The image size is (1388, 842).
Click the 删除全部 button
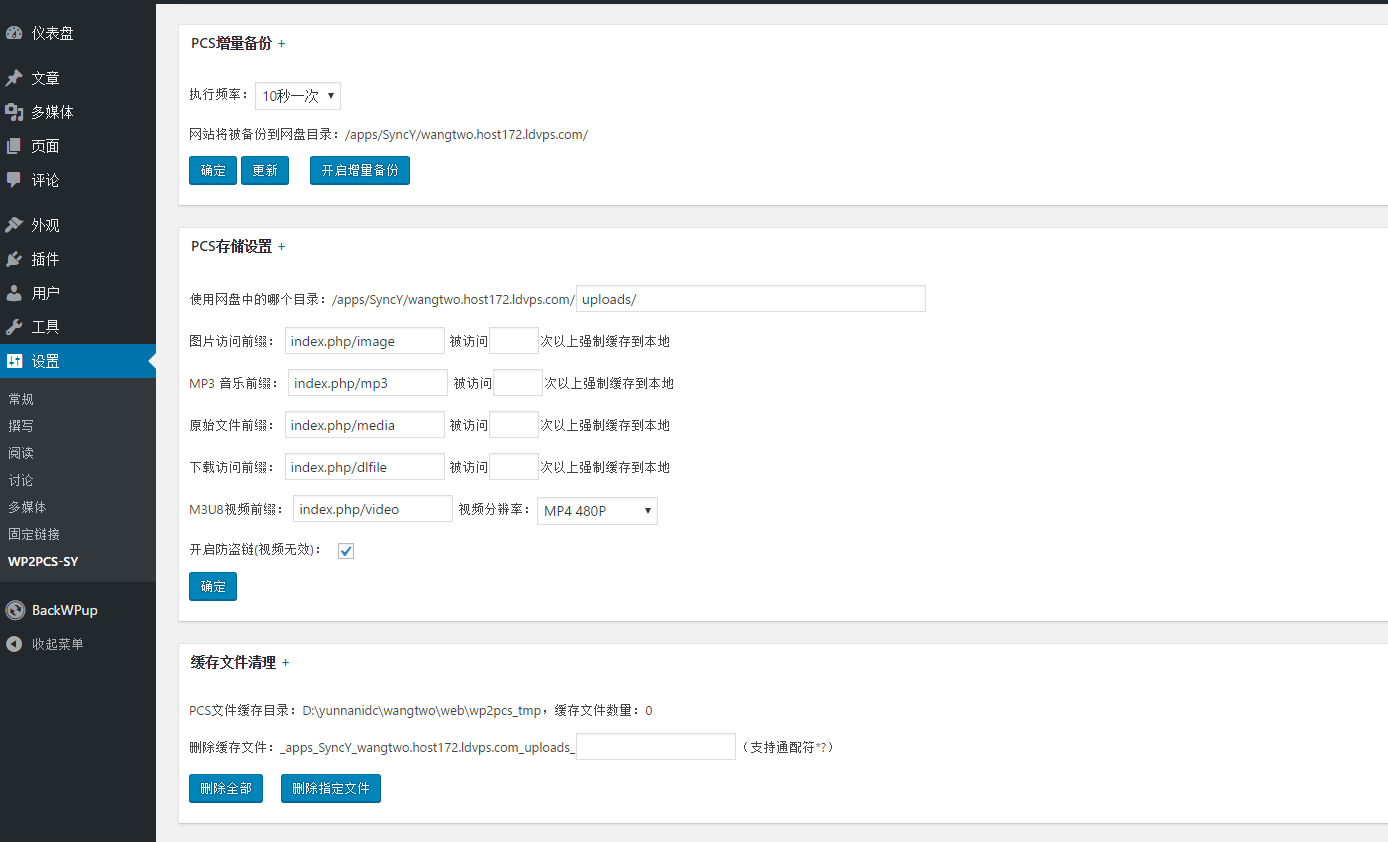(226, 789)
